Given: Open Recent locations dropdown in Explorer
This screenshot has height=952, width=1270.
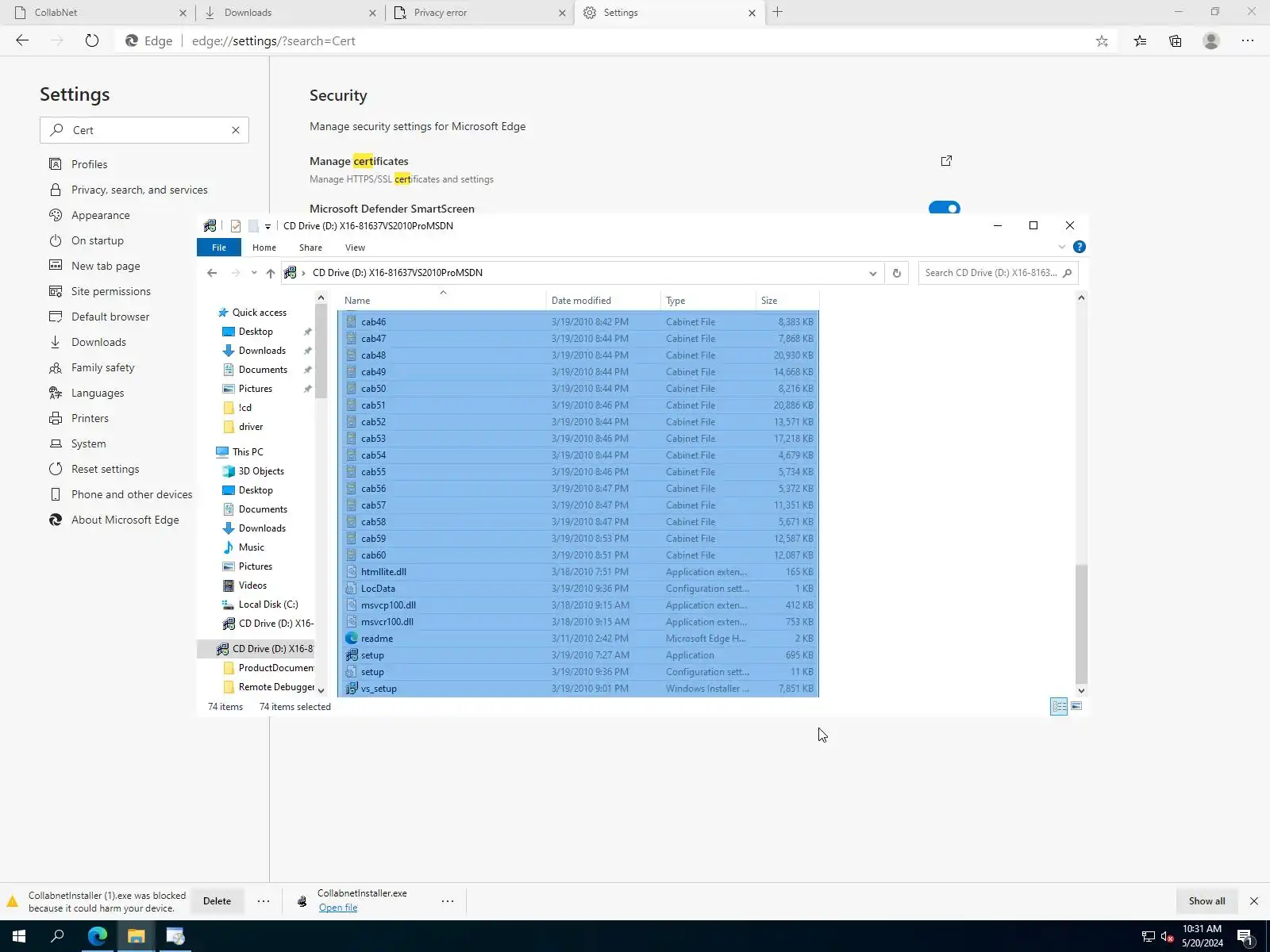Looking at the screenshot, I should click(254, 273).
